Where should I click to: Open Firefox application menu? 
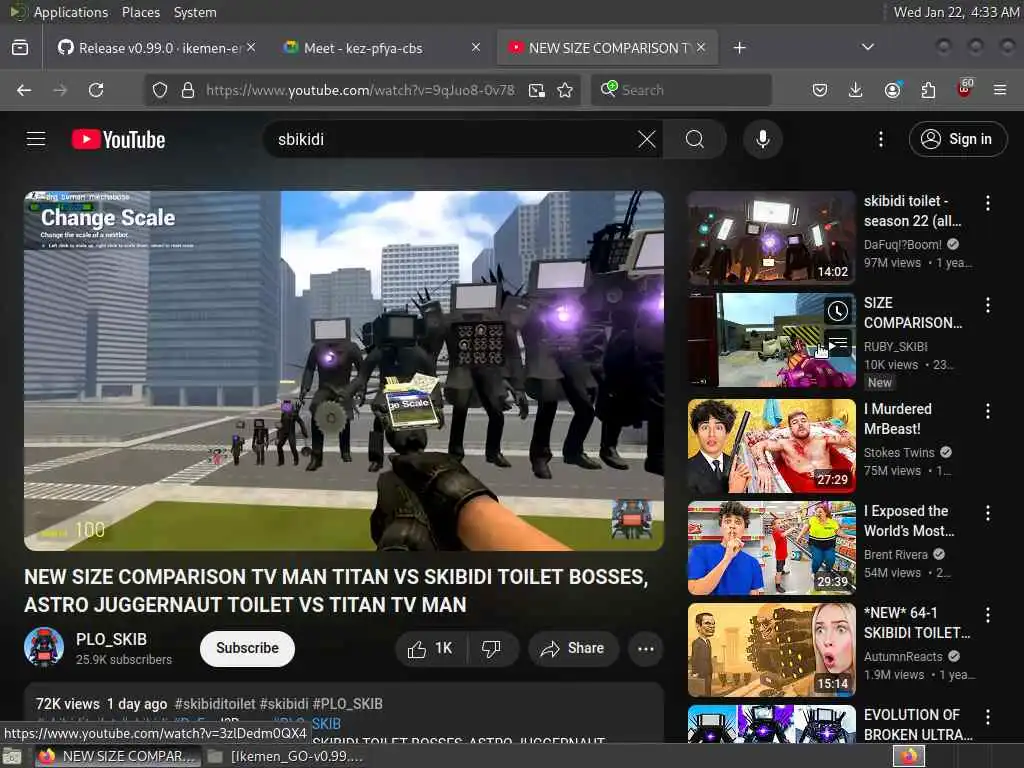(x=1000, y=90)
